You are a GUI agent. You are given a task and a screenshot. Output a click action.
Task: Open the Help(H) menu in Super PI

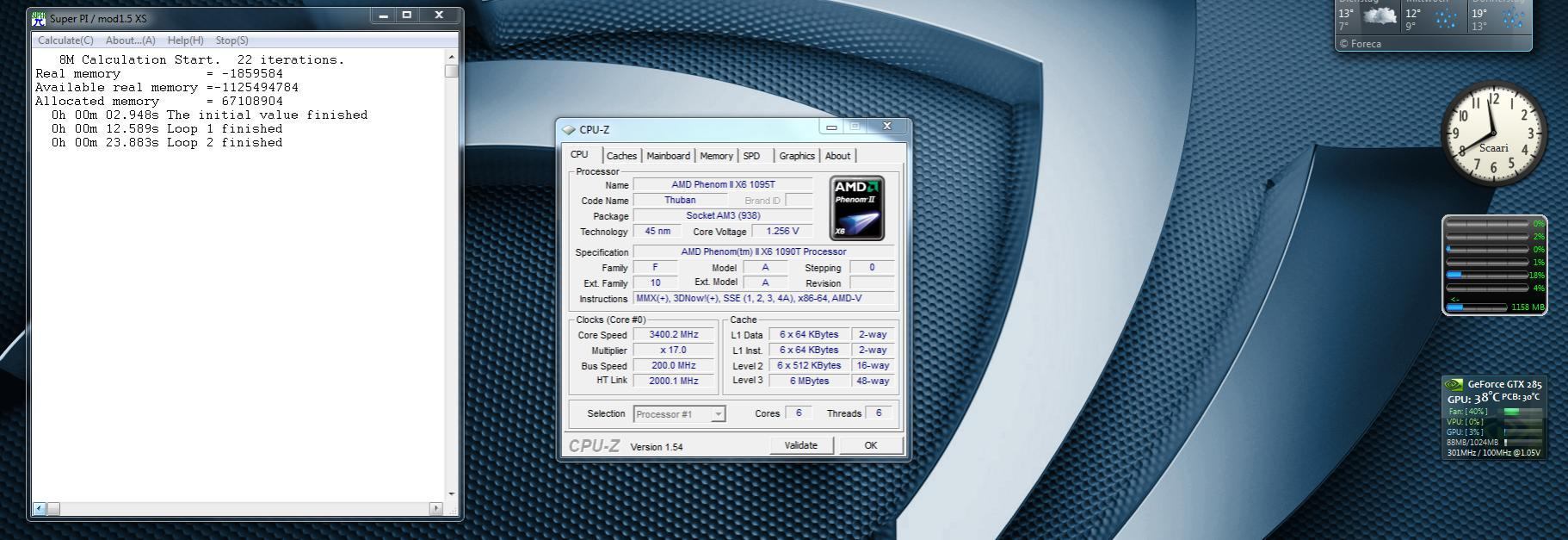pos(185,40)
